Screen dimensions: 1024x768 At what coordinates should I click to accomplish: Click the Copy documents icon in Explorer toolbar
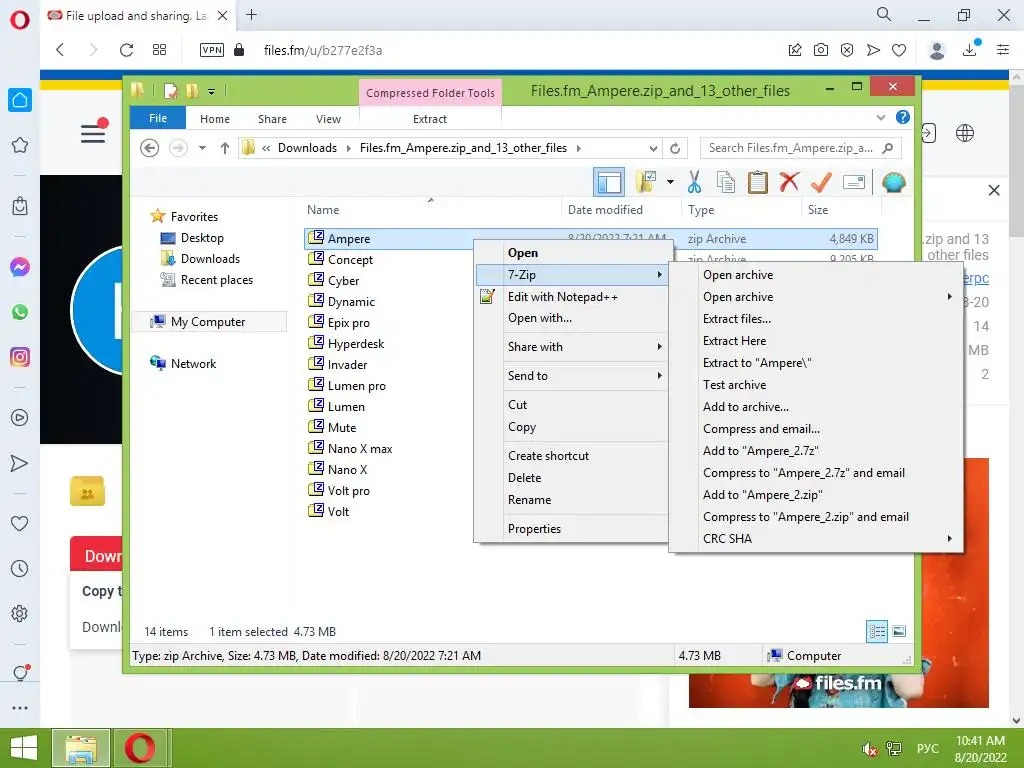point(726,182)
